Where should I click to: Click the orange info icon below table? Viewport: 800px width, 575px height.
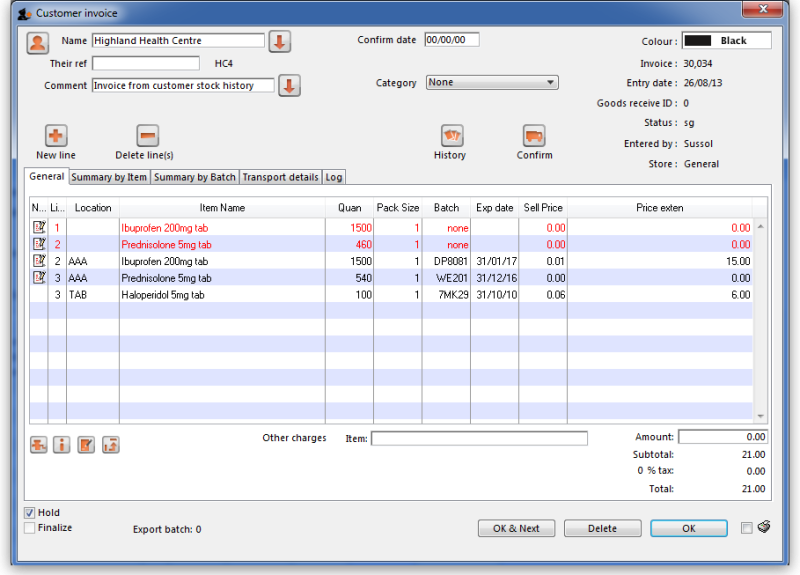[62, 445]
